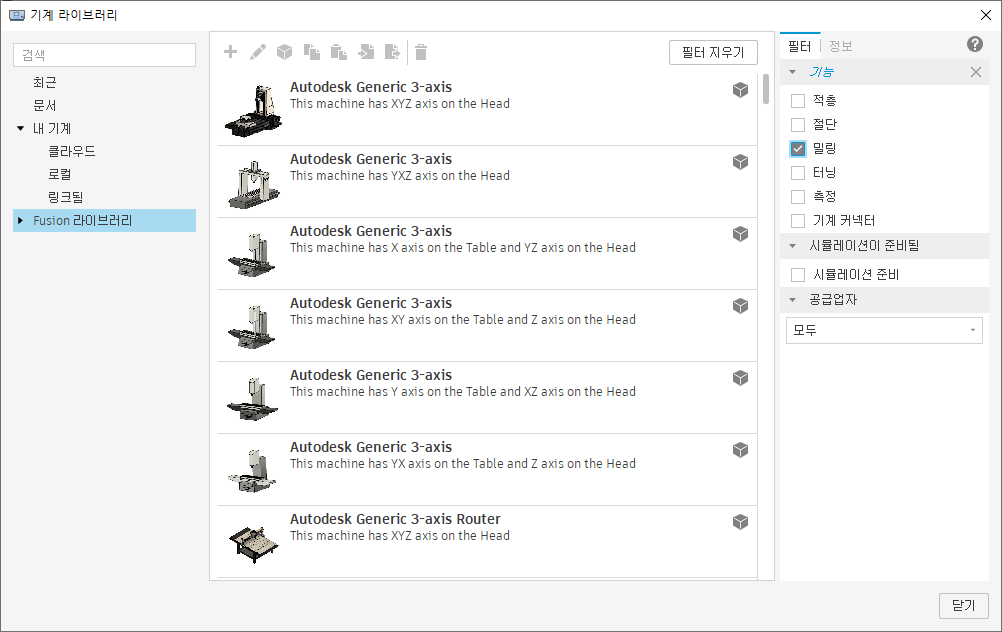Click the 검색 search field
1002x632 pixels.
pos(104,55)
